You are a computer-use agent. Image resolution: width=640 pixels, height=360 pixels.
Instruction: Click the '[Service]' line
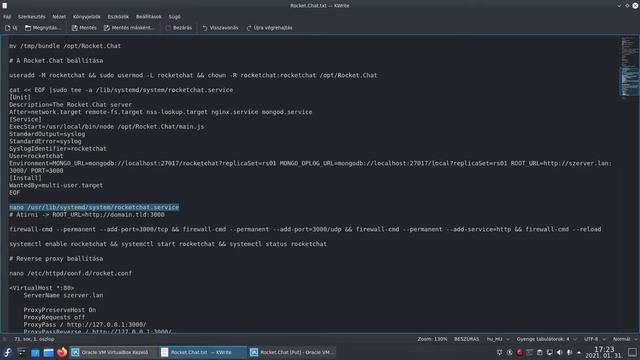[25, 120]
